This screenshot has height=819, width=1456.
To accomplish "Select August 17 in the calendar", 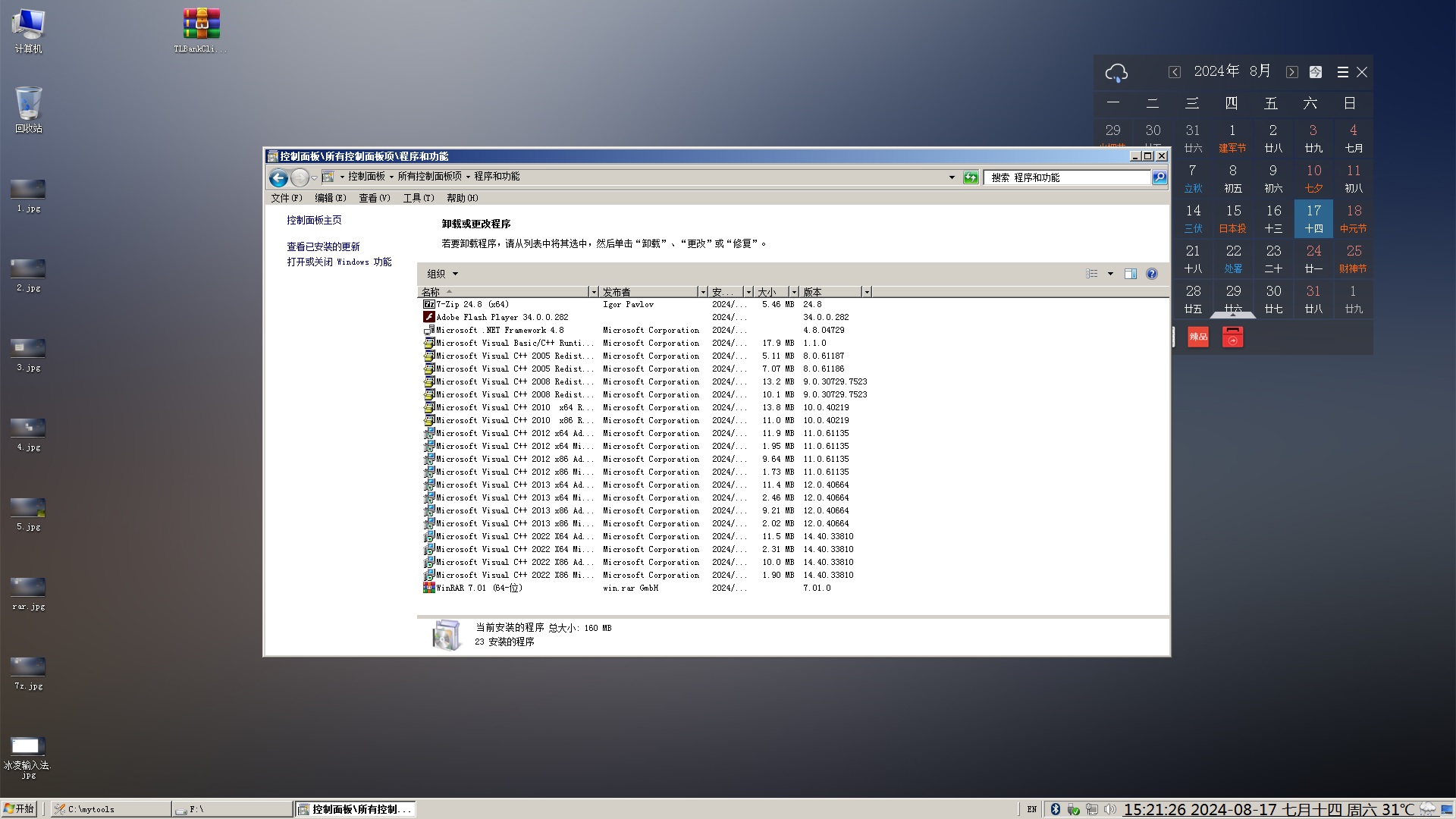I will pos(1313,218).
